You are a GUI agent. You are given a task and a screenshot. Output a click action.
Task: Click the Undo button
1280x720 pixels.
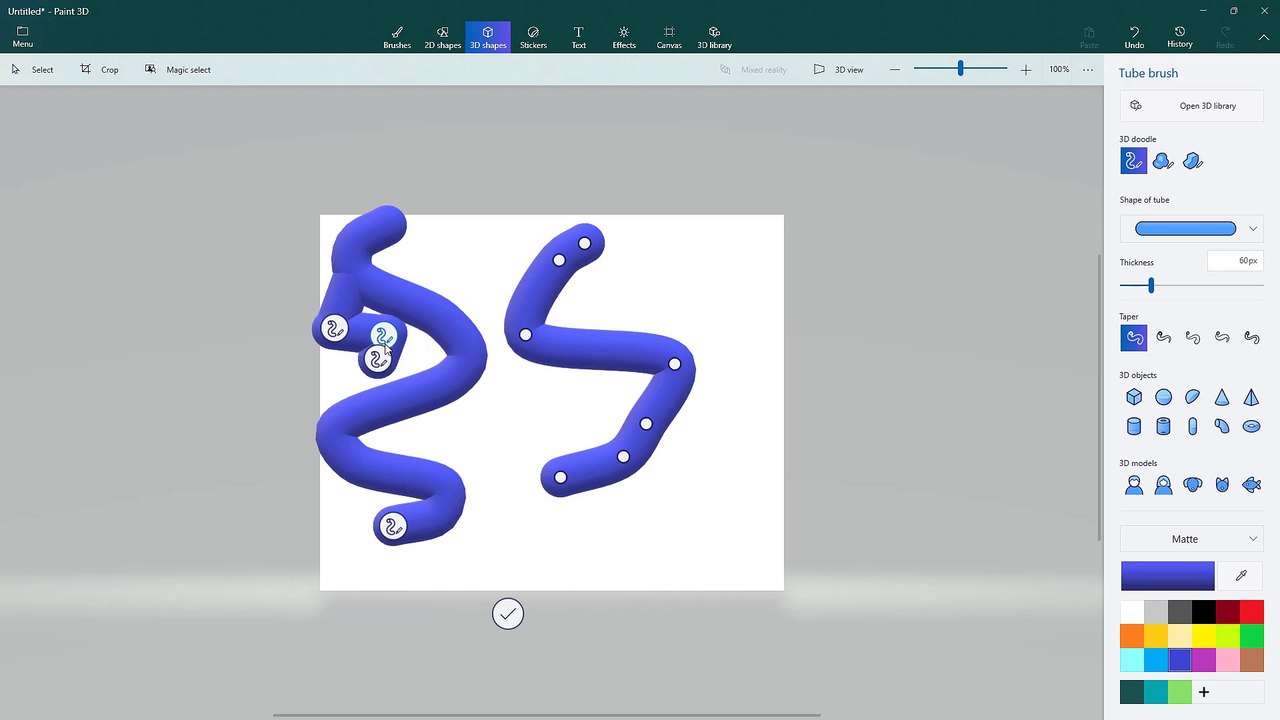(x=1134, y=37)
